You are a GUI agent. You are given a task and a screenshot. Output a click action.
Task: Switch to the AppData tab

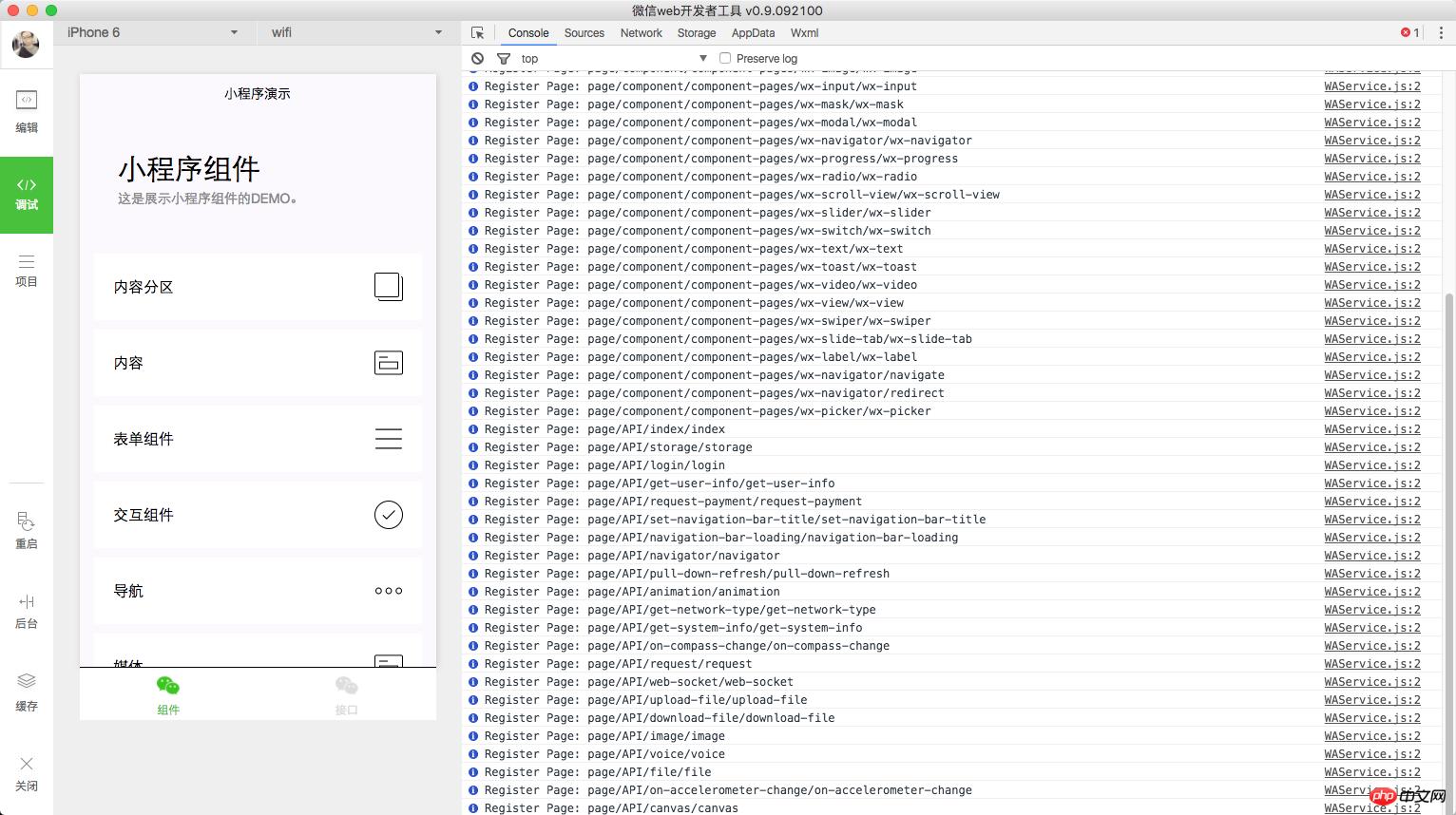[x=753, y=32]
